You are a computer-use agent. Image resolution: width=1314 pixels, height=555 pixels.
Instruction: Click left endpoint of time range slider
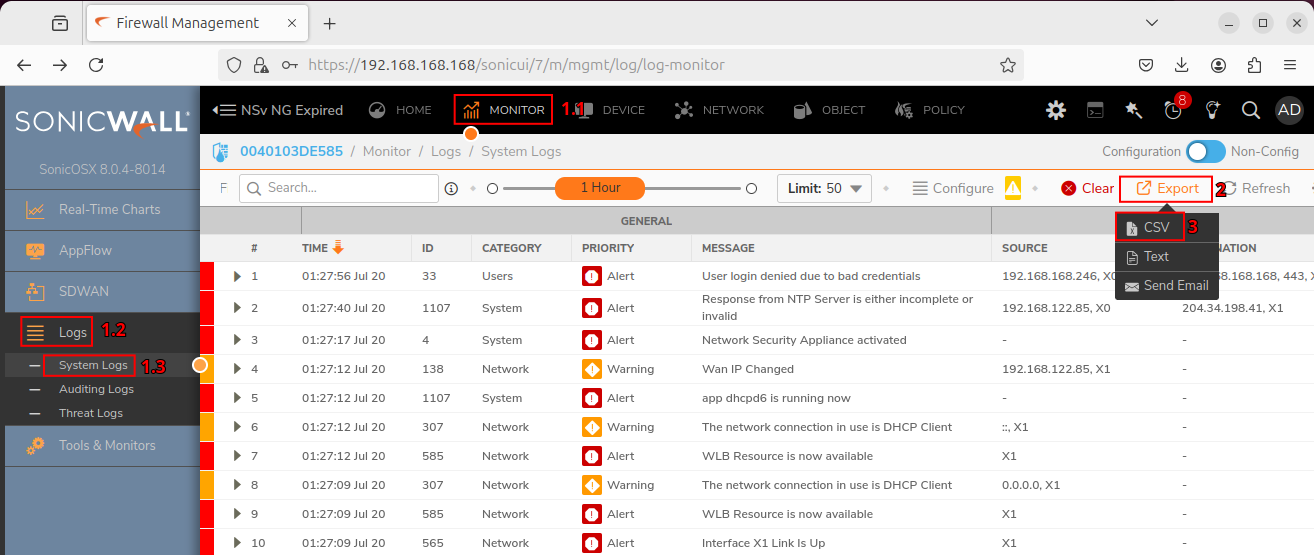(x=492, y=188)
